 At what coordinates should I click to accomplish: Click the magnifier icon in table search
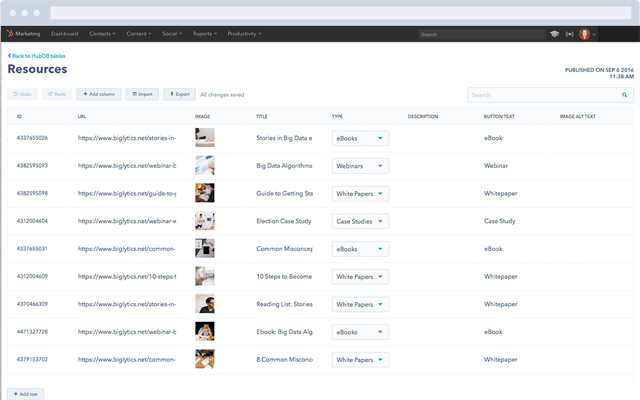click(625, 95)
